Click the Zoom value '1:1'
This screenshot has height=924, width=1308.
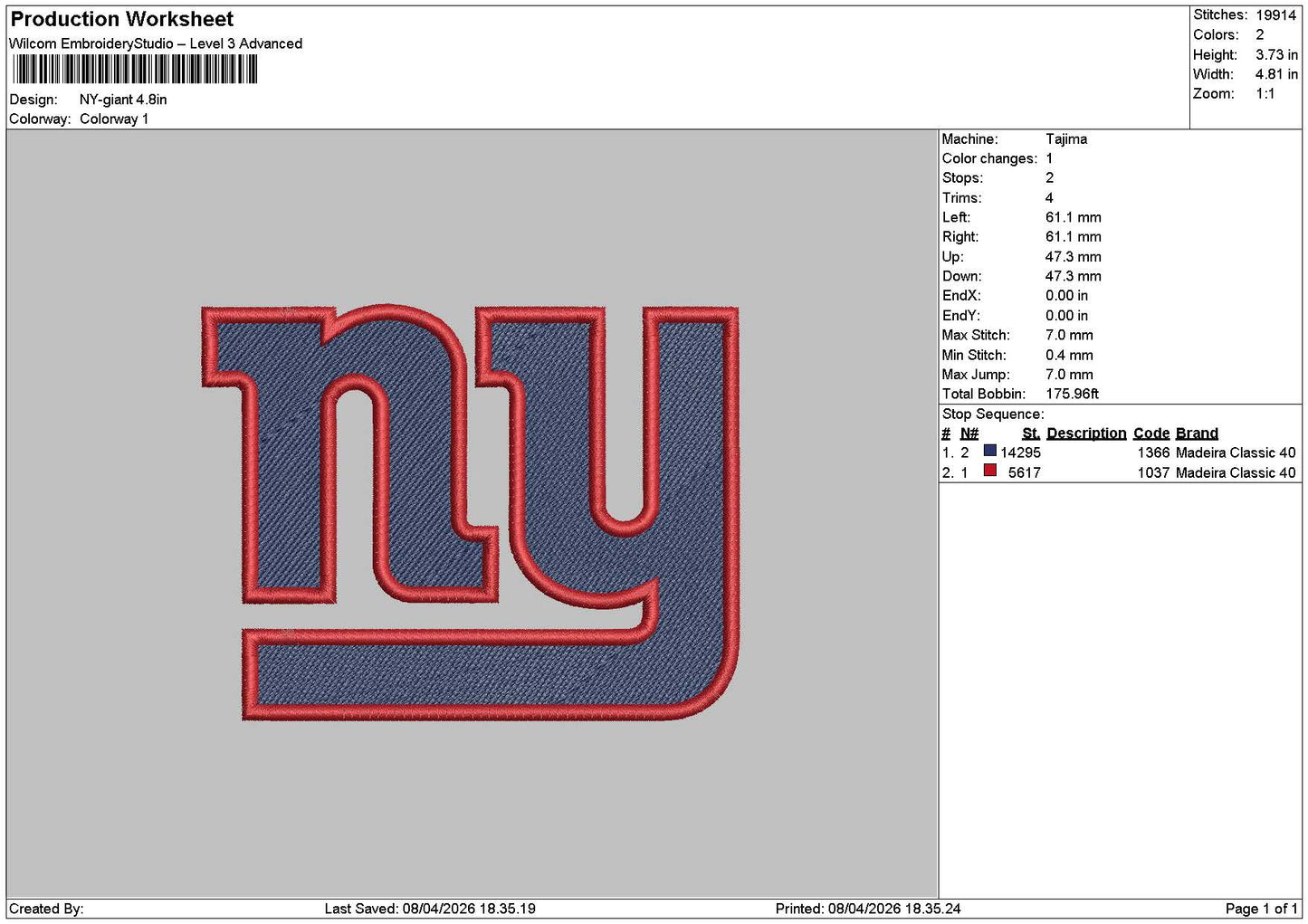(1265, 94)
